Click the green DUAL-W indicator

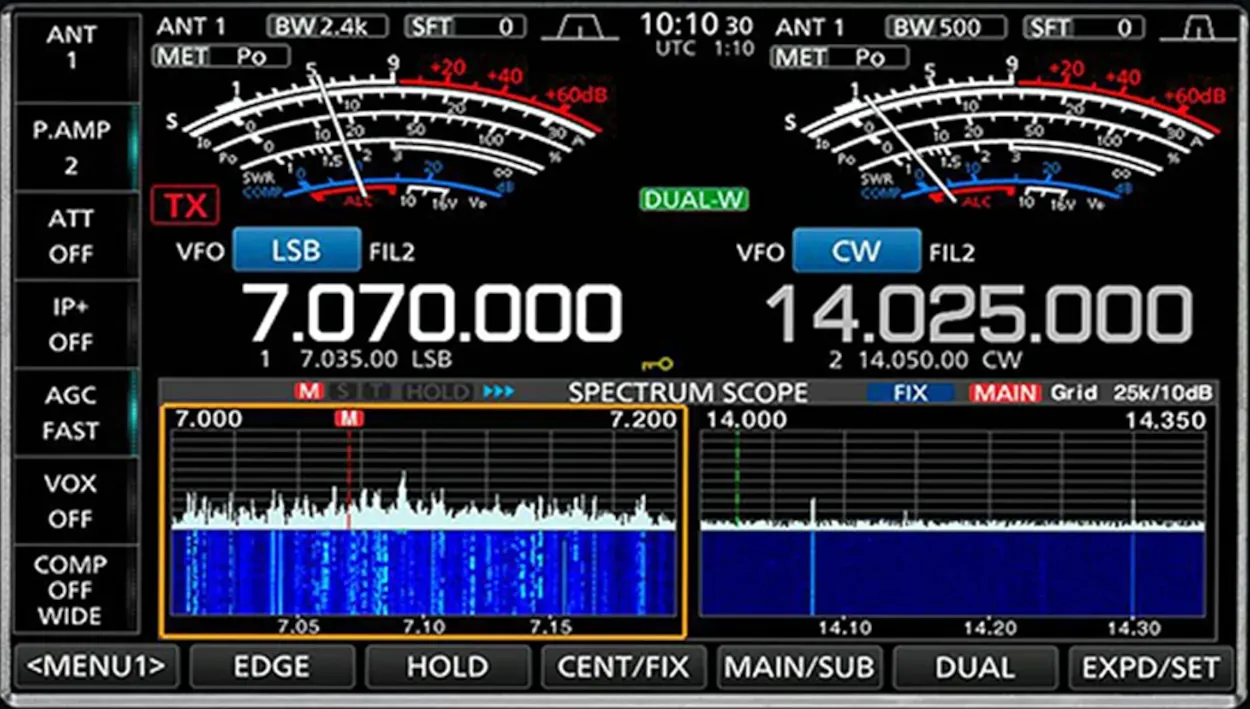click(x=694, y=199)
